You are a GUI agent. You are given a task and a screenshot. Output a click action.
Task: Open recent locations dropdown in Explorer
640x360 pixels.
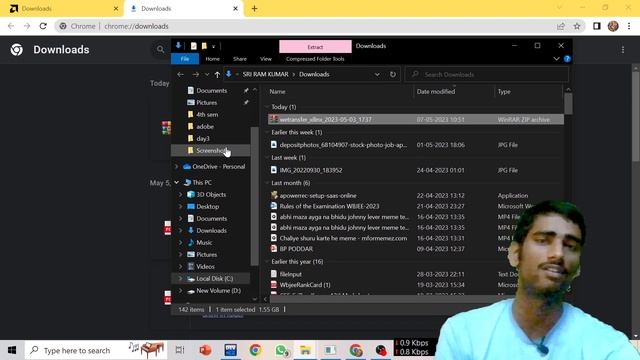(x=207, y=74)
